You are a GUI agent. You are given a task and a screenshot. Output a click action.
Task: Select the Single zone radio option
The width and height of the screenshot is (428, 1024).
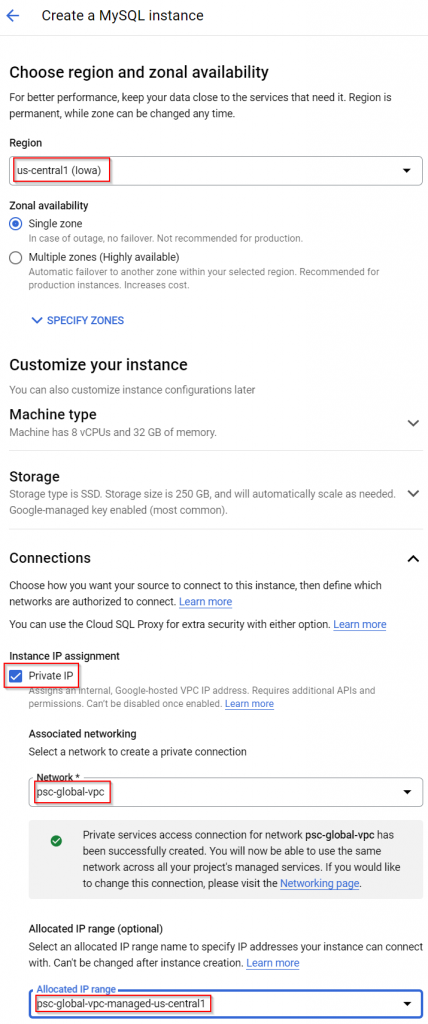(16, 223)
